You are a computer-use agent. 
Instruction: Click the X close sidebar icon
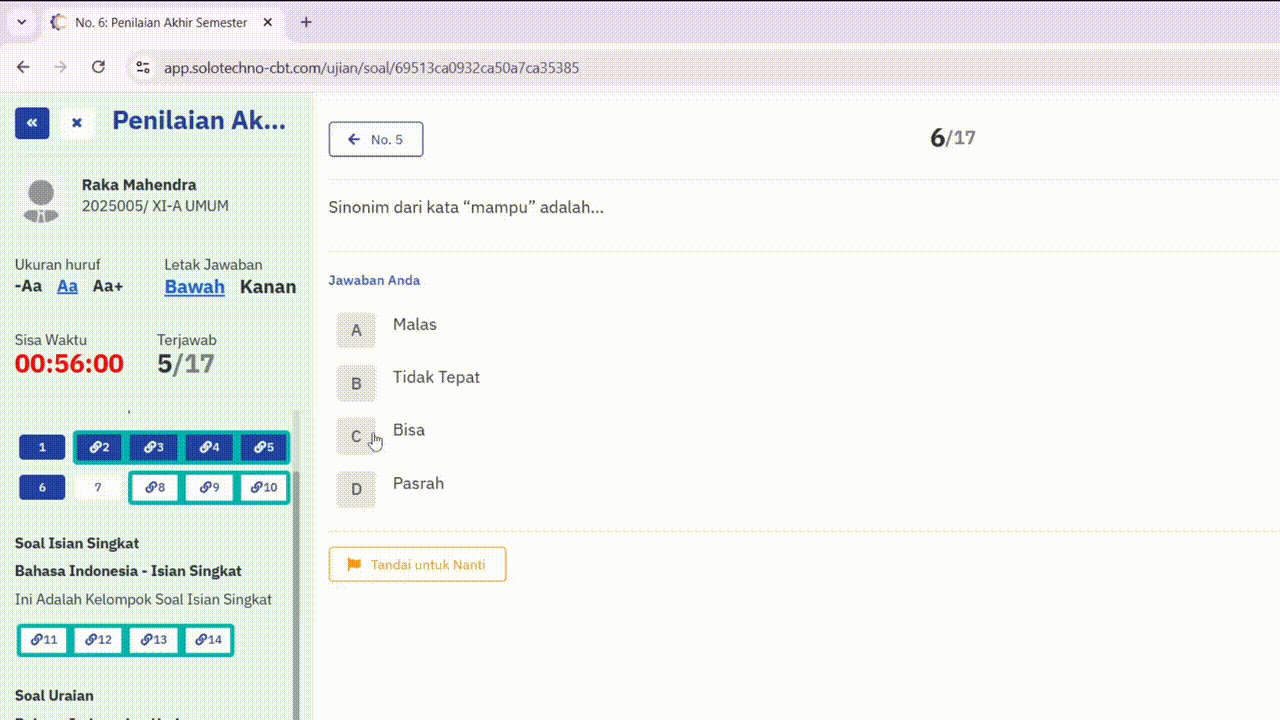coord(76,123)
